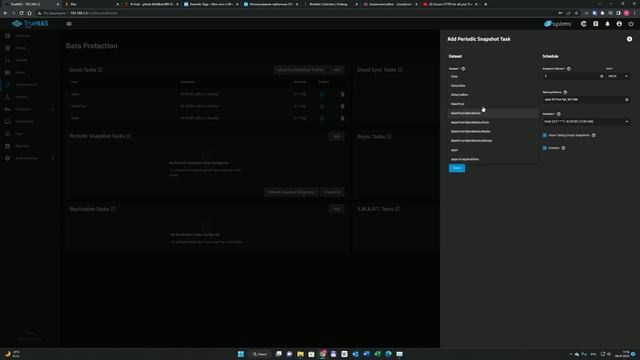Viewport: 640px width, 360px height.
Task: Close the Add Periodic Snapshot Task panel
Action: tap(629, 39)
